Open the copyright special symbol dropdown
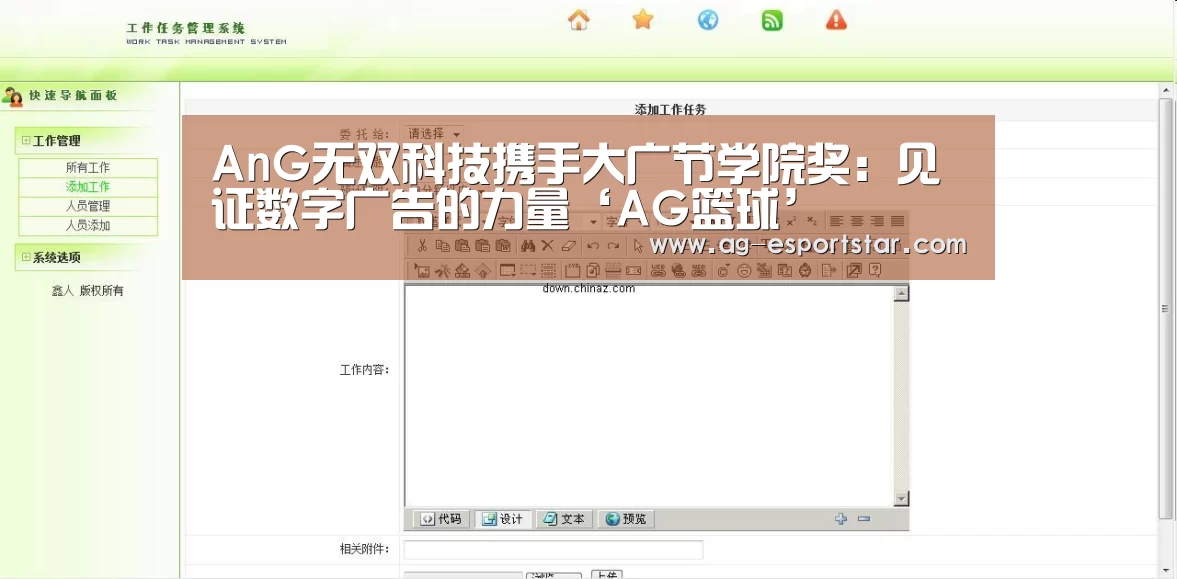 pos(723,270)
